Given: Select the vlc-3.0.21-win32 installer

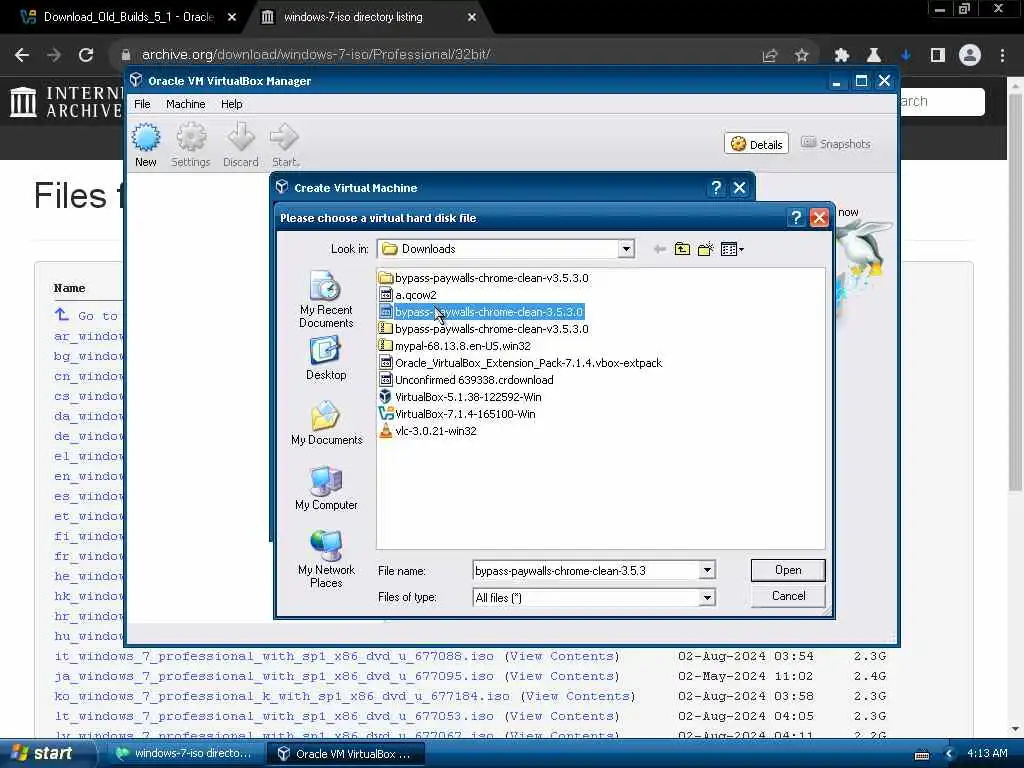Looking at the screenshot, I should coord(428,430).
